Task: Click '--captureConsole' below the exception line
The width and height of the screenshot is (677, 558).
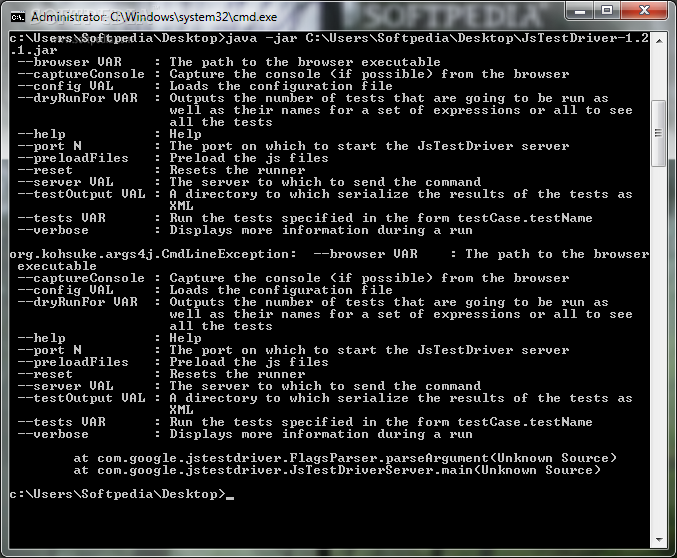Action: pos(81,278)
